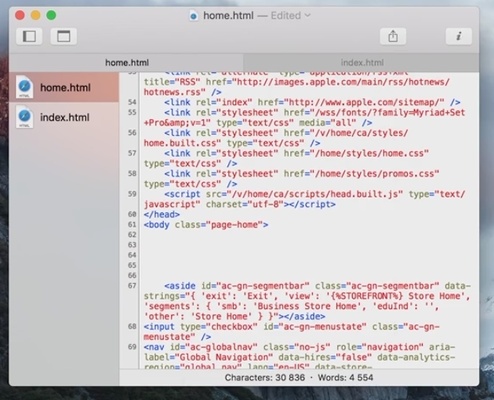The width and height of the screenshot is (494, 400).
Task: Click the home.html window title text
Action: click(x=228, y=16)
